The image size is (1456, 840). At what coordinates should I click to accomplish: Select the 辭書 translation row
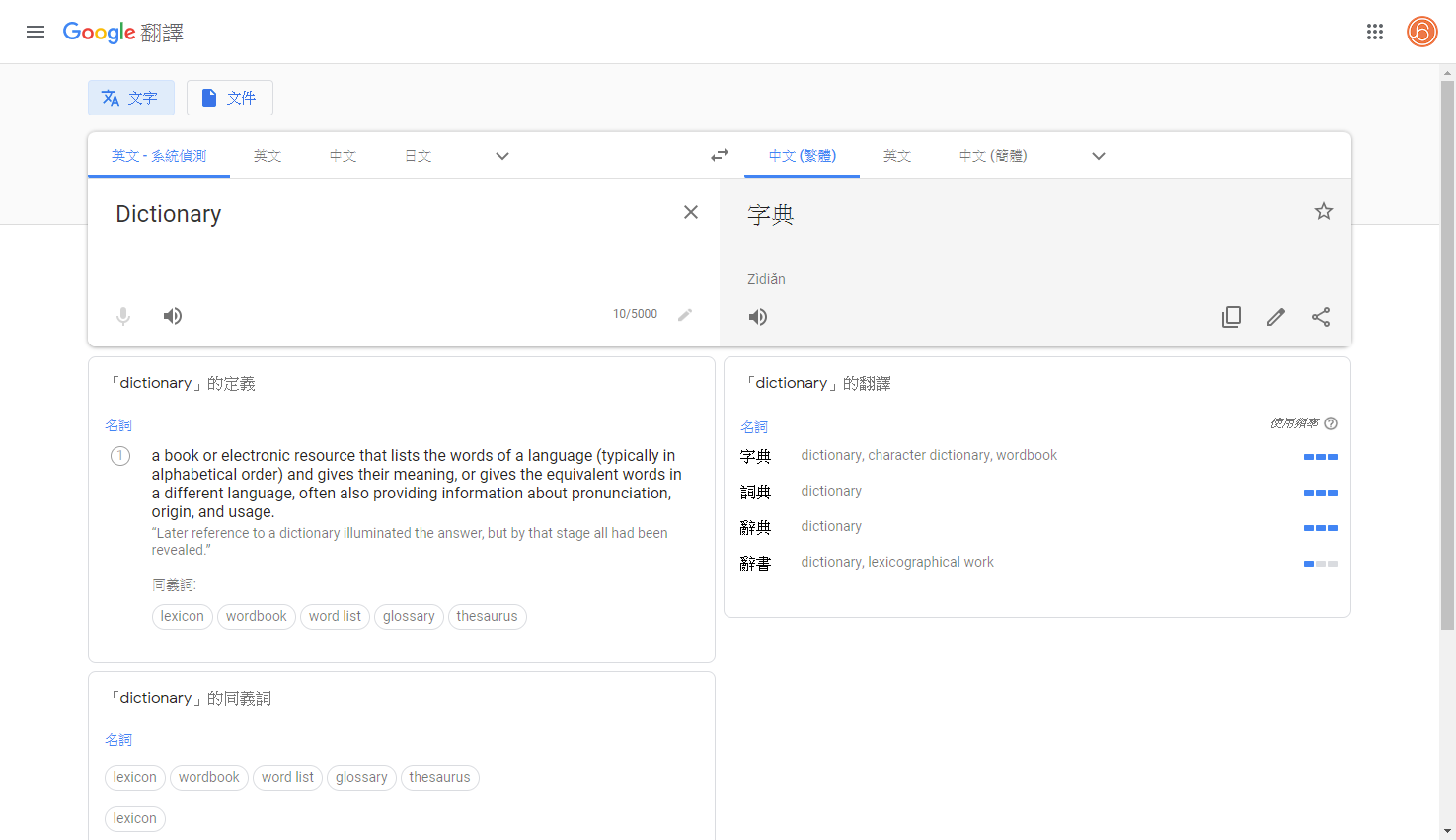pos(1037,563)
